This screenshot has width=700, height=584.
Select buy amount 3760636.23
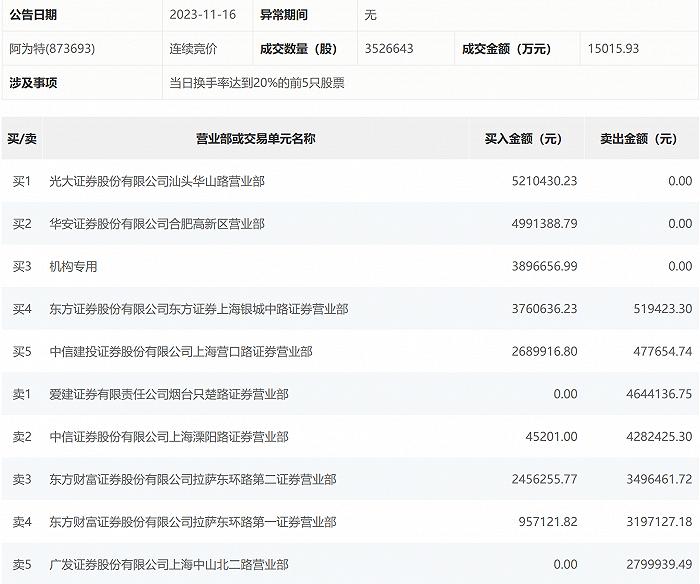(544, 309)
